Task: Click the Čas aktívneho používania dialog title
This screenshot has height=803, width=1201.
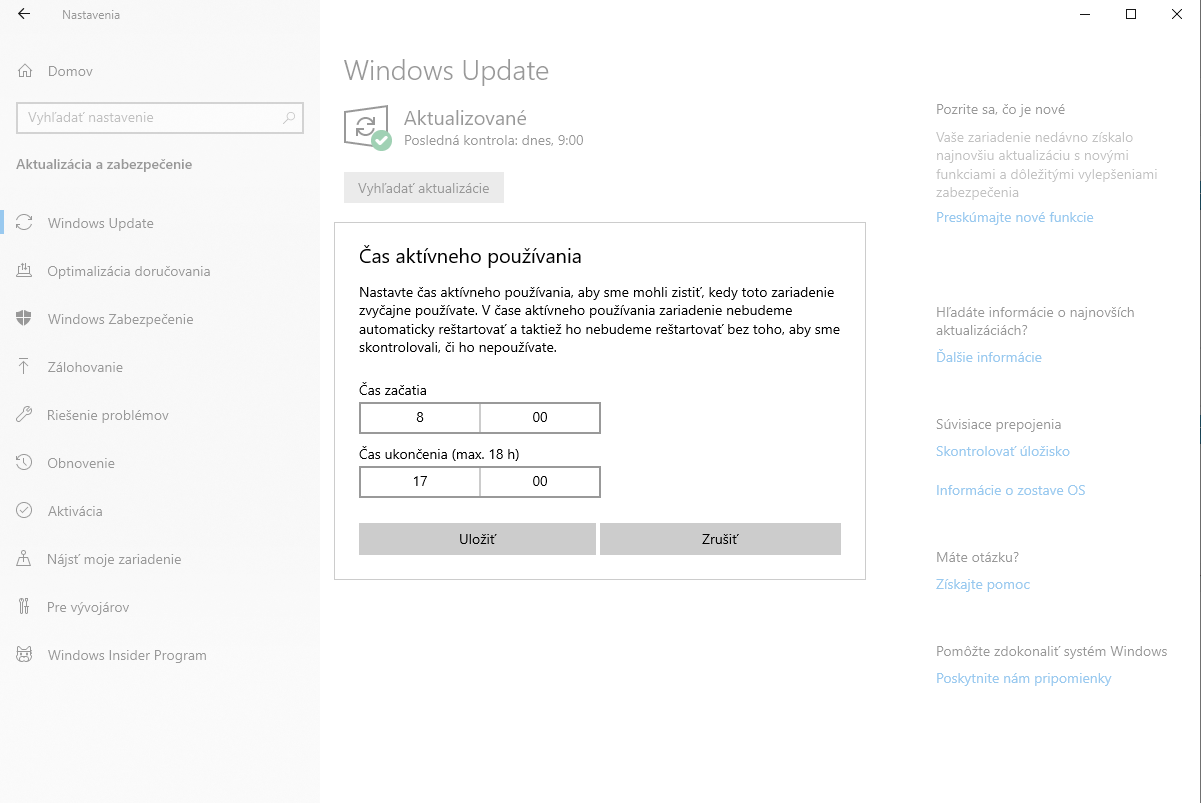Action: pyautogui.click(x=470, y=257)
